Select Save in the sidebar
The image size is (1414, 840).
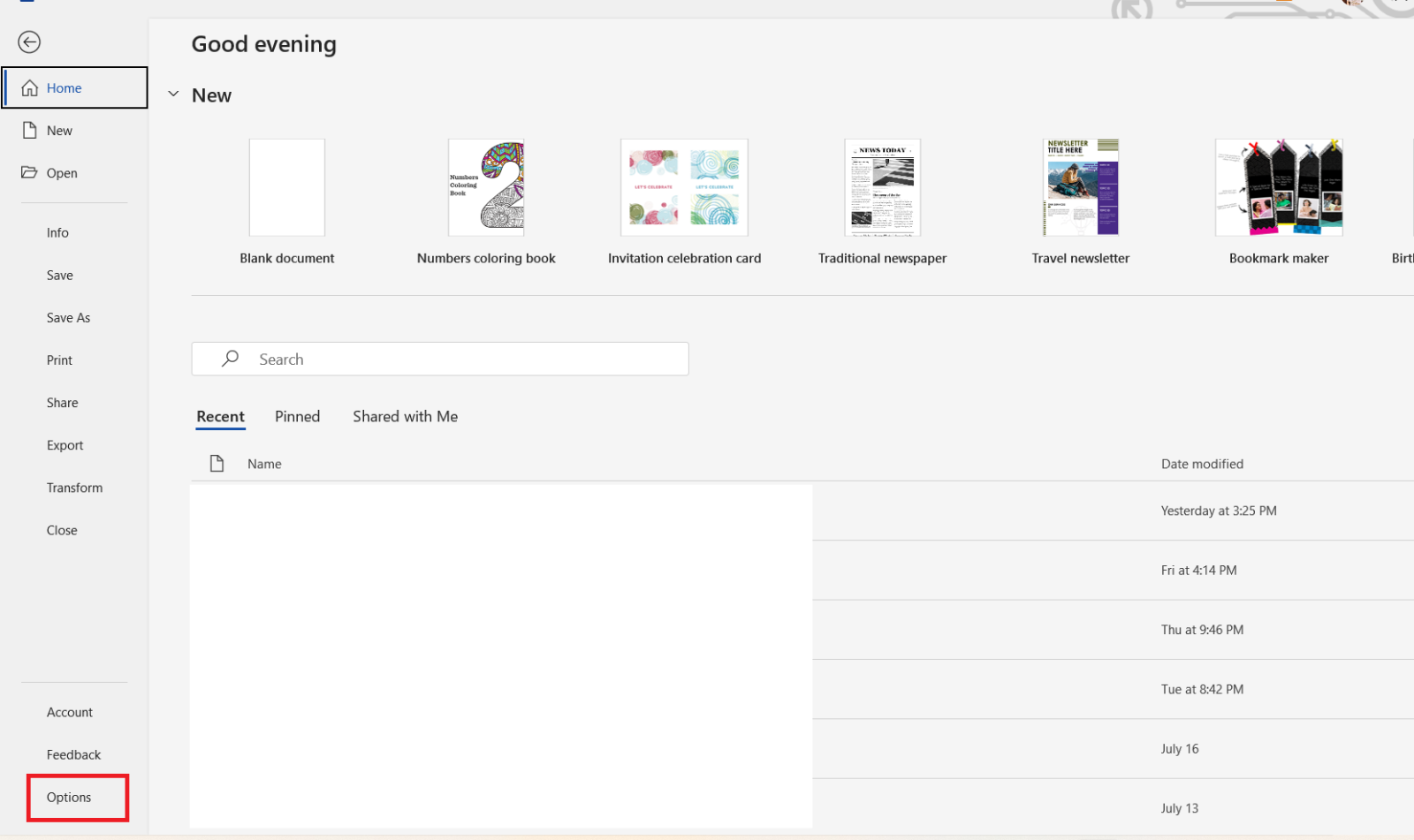click(60, 276)
